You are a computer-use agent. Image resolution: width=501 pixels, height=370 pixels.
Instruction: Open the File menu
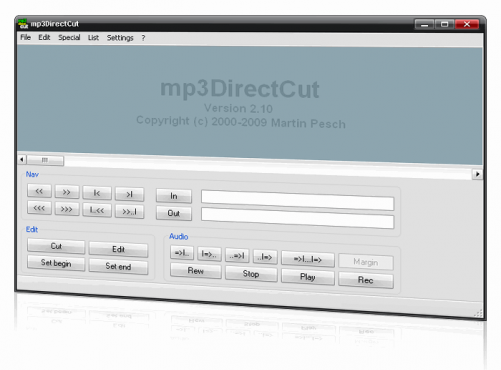[x=25, y=37]
